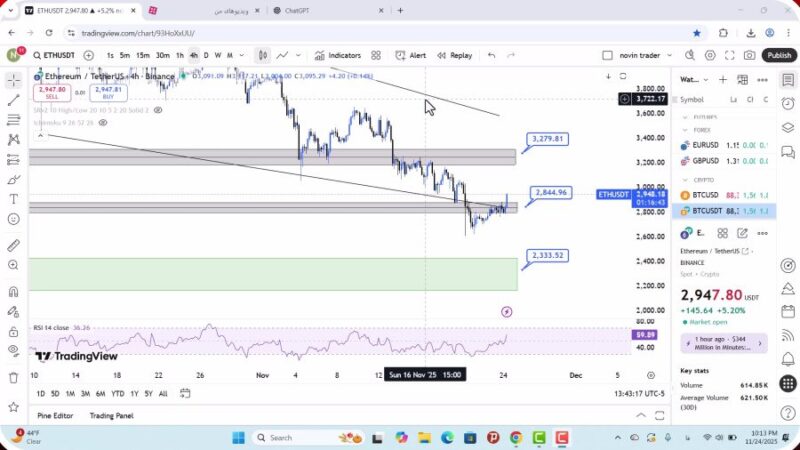Select the Ruler measure tool

click(x=13, y=245)
